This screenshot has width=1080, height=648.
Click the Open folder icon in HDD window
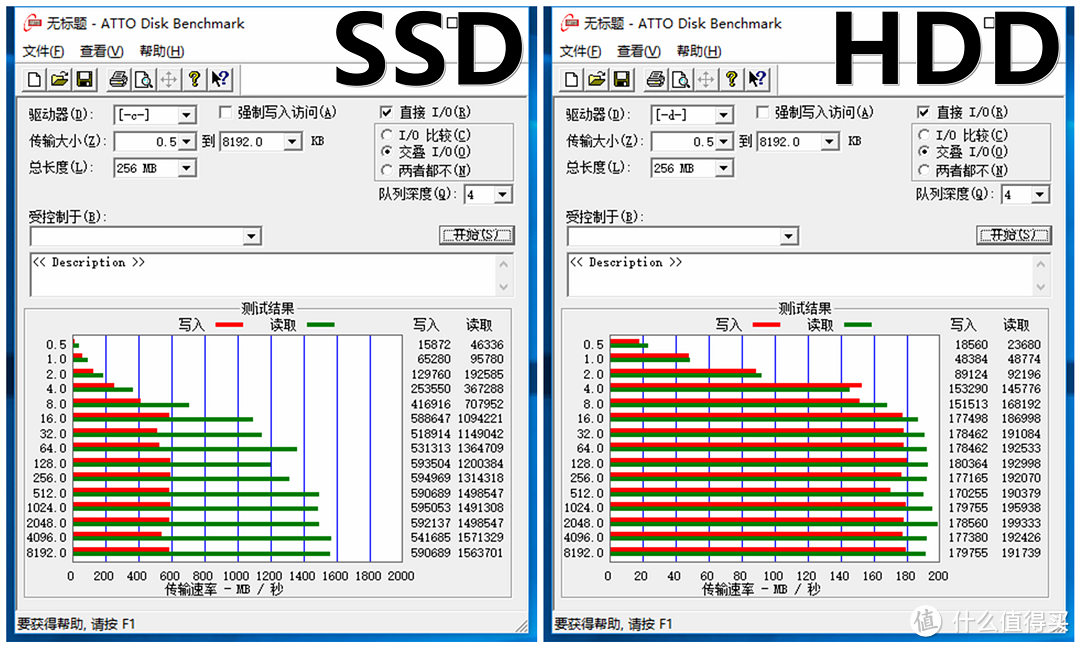click(596, 79)
